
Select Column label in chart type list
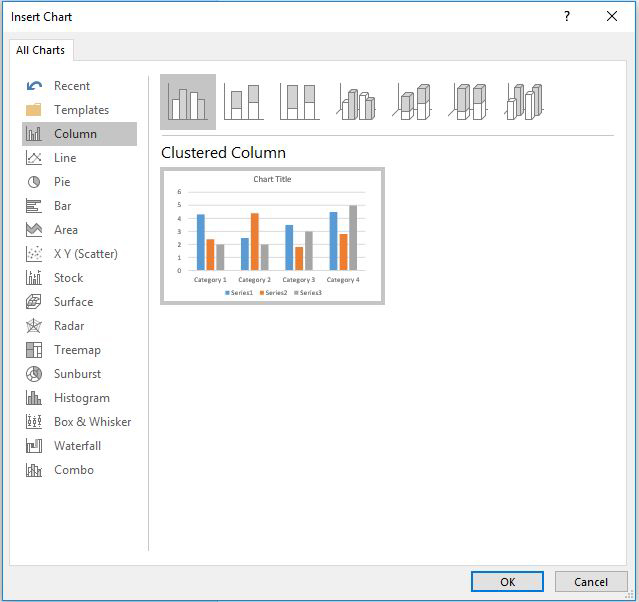(75, 134)
